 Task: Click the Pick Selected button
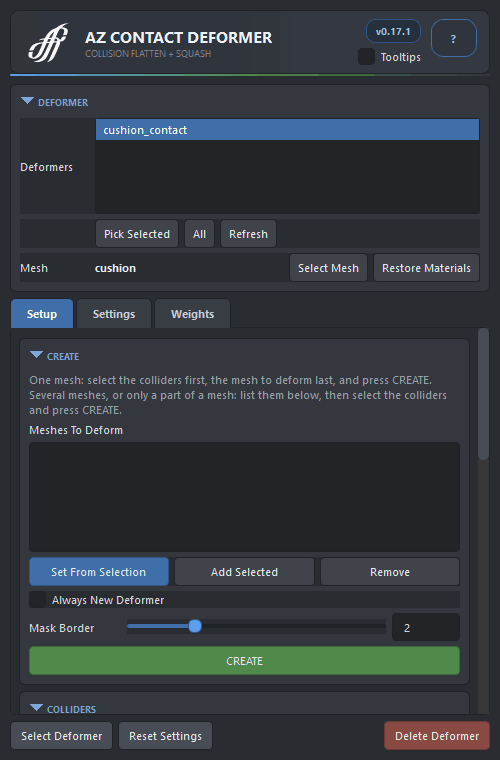pos(137,234)
